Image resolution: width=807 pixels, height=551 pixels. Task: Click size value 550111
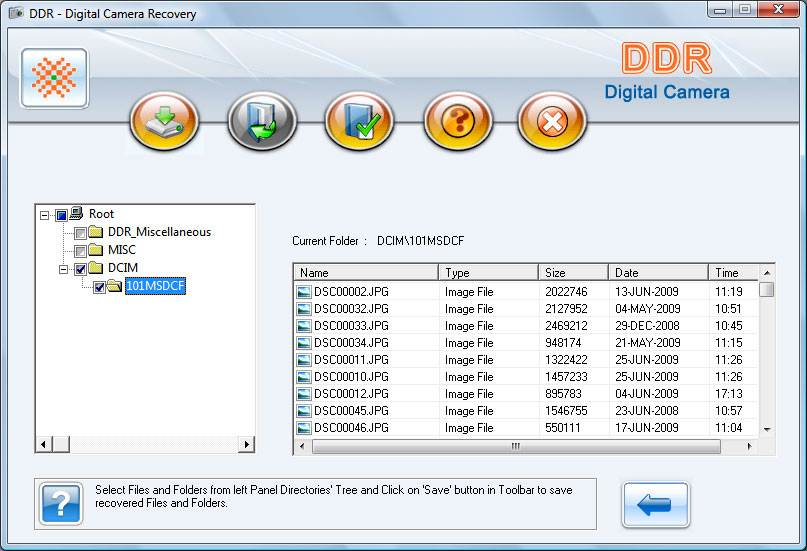(x=563, y=428)
